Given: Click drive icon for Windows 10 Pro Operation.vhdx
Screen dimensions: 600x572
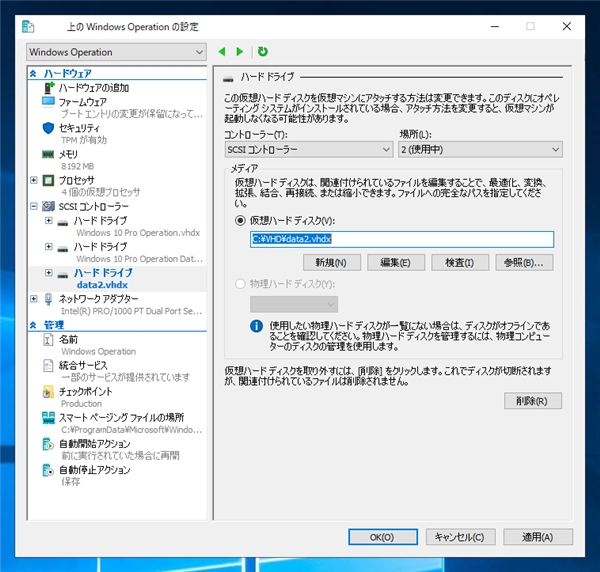Looking at the screenshot, I should pos(63,223).
